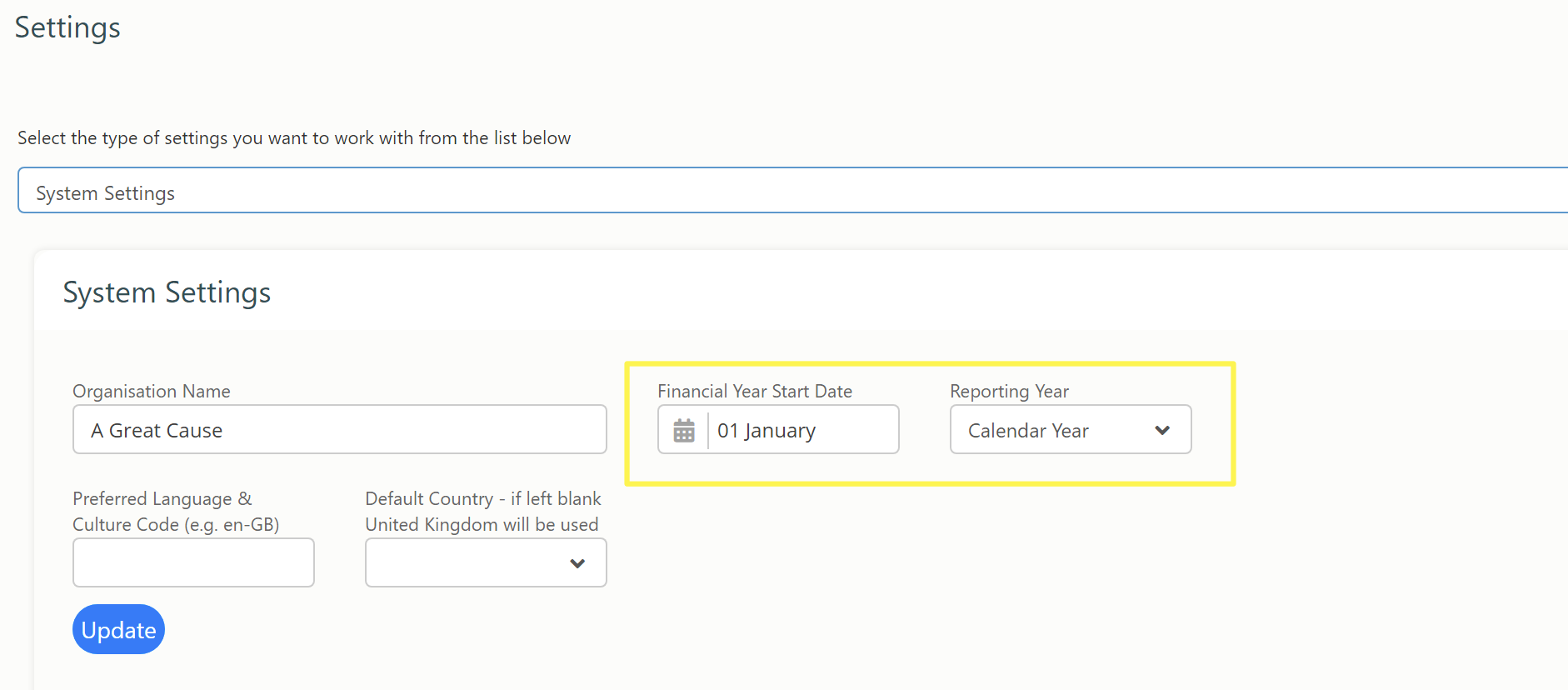Click the Default Country label text
This screenshot has width=1568, height=690.
click(x=483, y=511)
